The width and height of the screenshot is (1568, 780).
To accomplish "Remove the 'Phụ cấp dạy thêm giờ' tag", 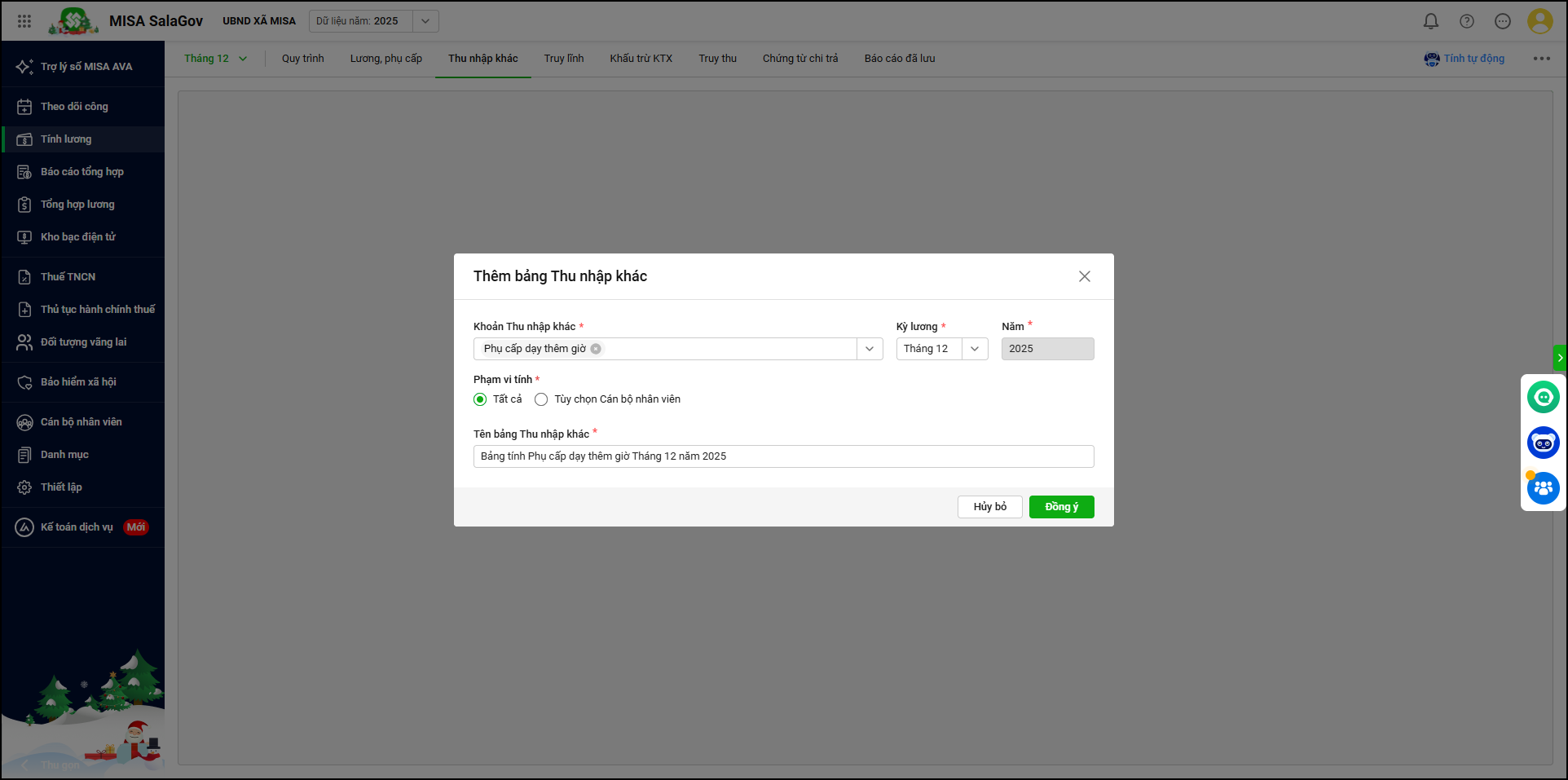I will point(596,349).
